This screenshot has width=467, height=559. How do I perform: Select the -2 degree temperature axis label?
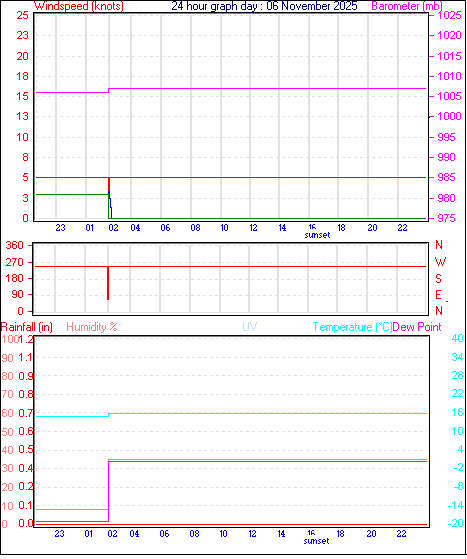(458, 467)
